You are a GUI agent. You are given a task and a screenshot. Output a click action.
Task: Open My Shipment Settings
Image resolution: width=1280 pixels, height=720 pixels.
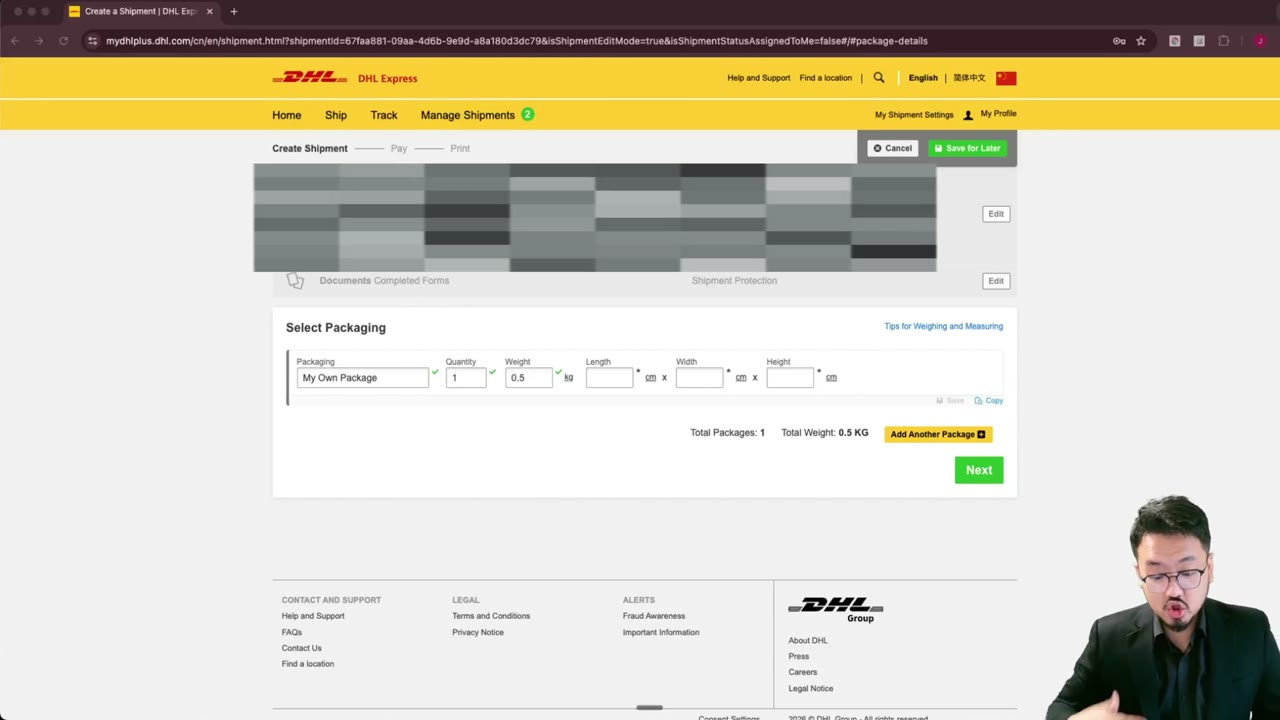click(x=914, y=115)
